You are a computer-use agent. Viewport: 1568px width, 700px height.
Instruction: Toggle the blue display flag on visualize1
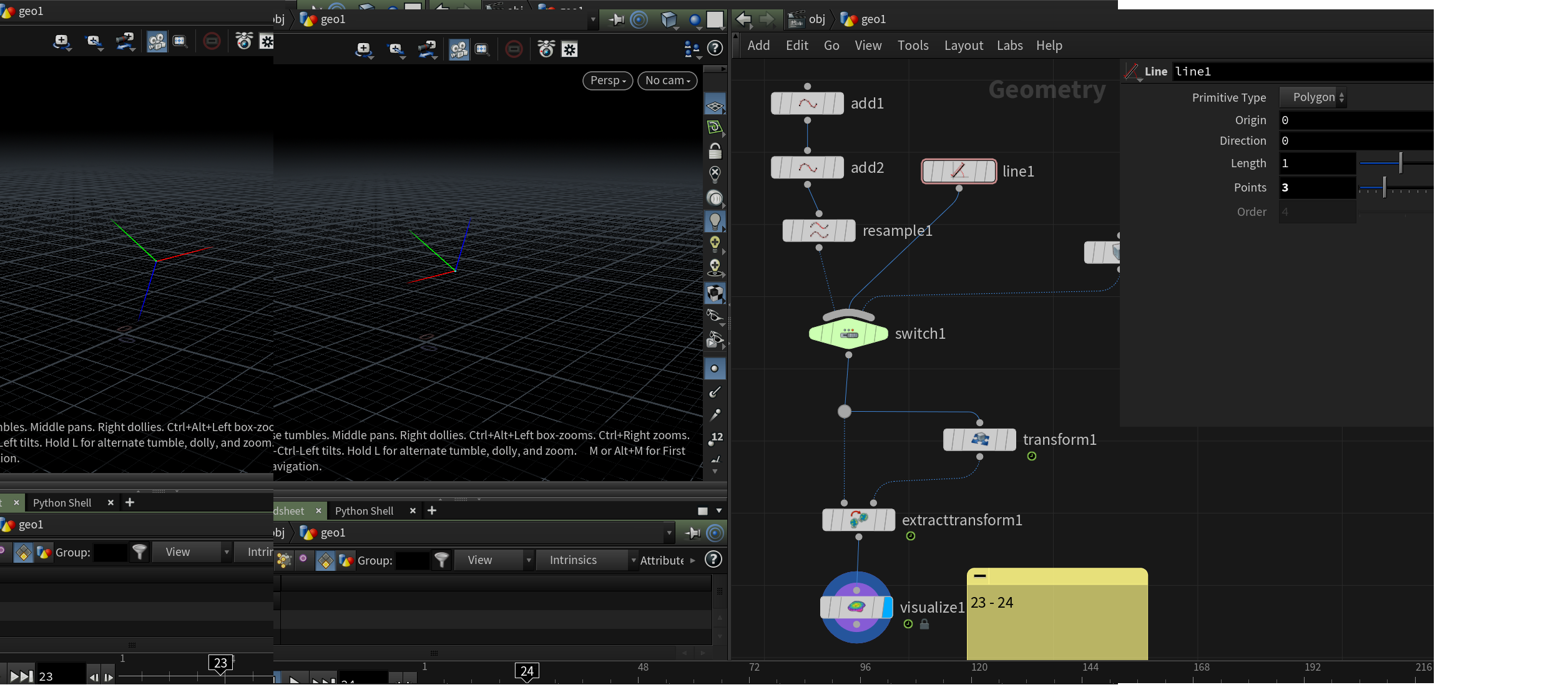(x=887, y=607)
